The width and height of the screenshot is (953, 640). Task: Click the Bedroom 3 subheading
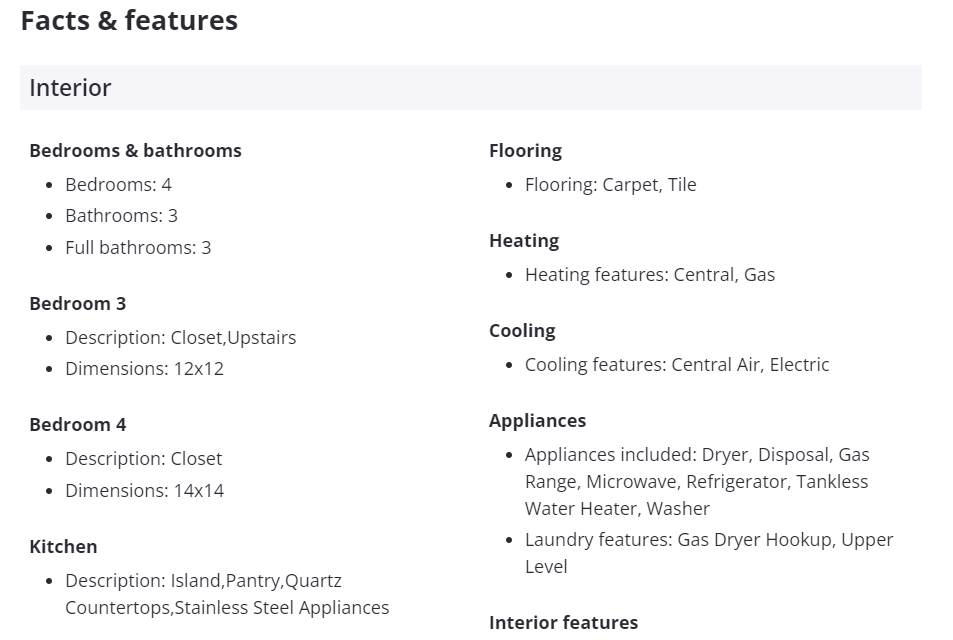tap(78, 304)
